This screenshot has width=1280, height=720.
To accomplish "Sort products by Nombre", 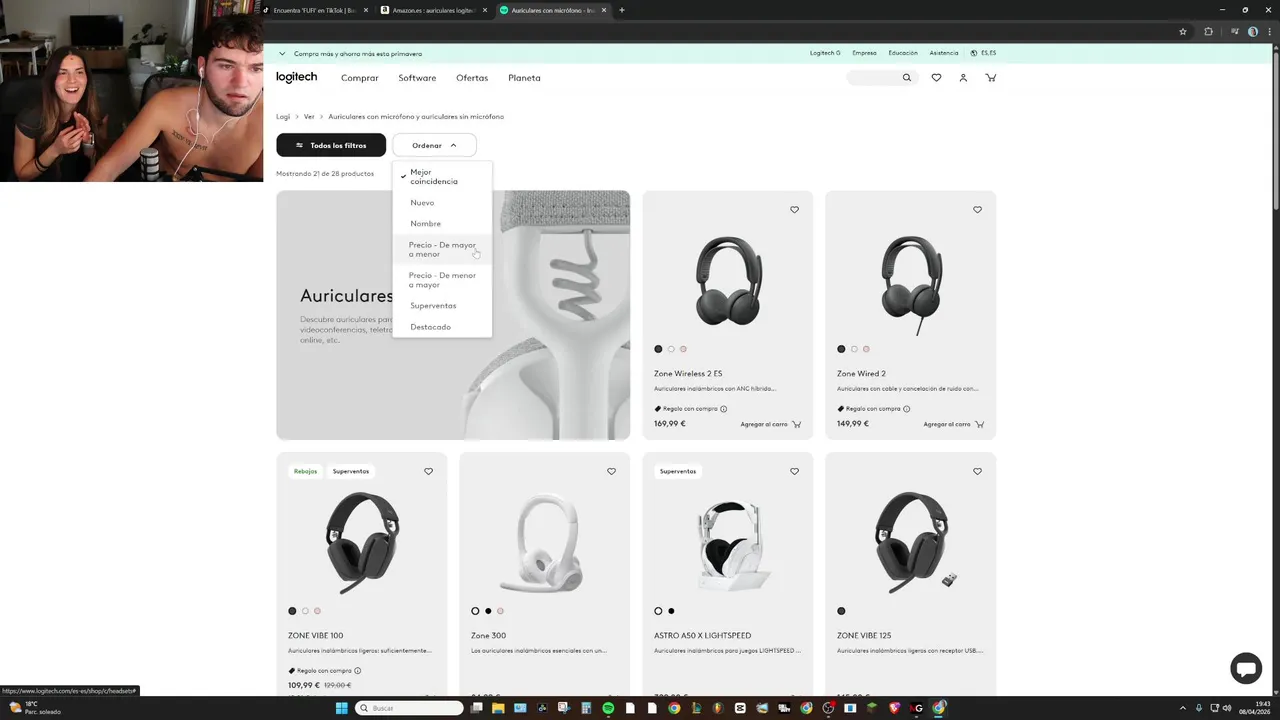I will point(442,224).
